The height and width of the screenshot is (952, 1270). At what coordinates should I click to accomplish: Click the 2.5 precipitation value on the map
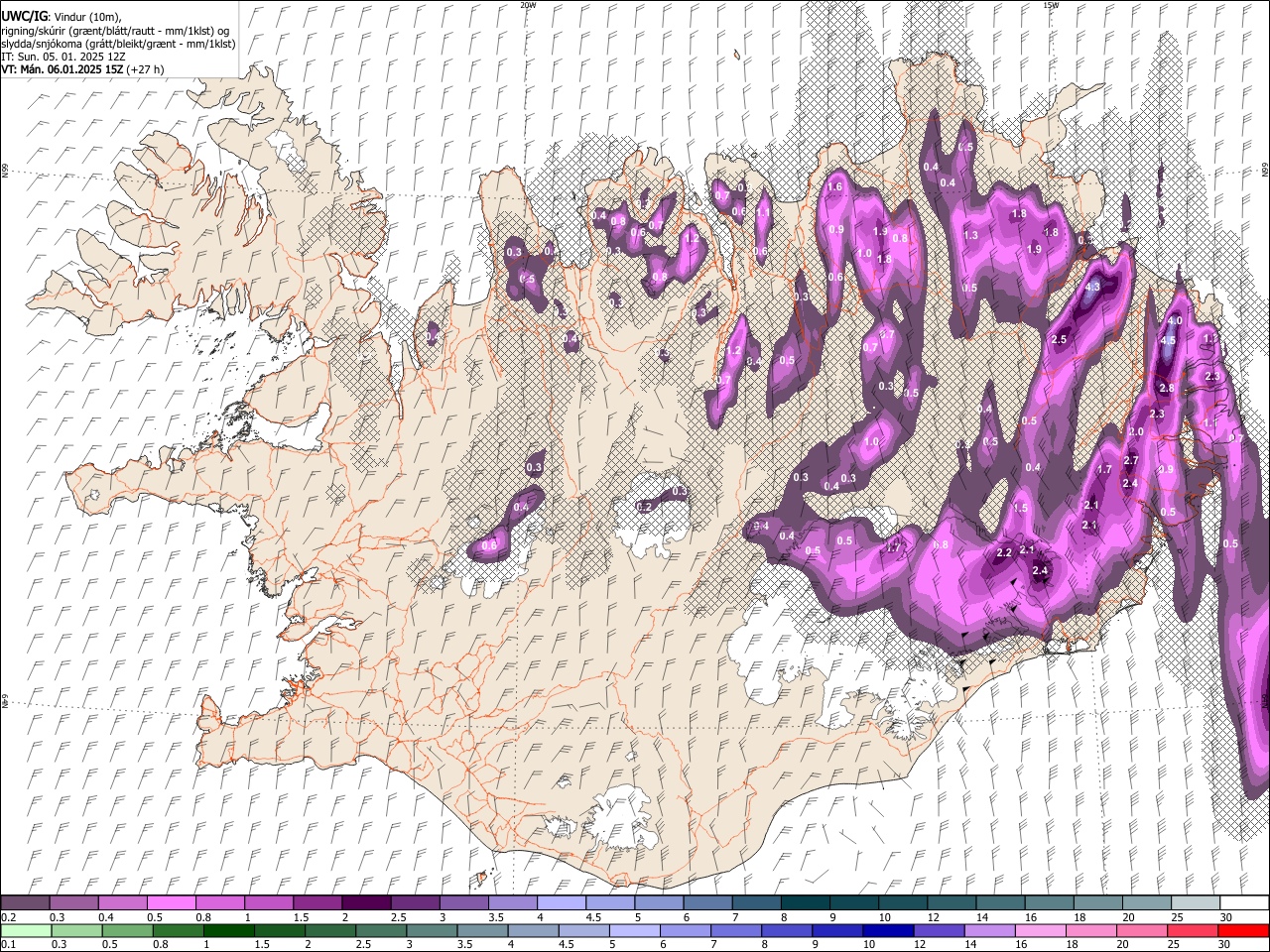(x=1059, y=340)
